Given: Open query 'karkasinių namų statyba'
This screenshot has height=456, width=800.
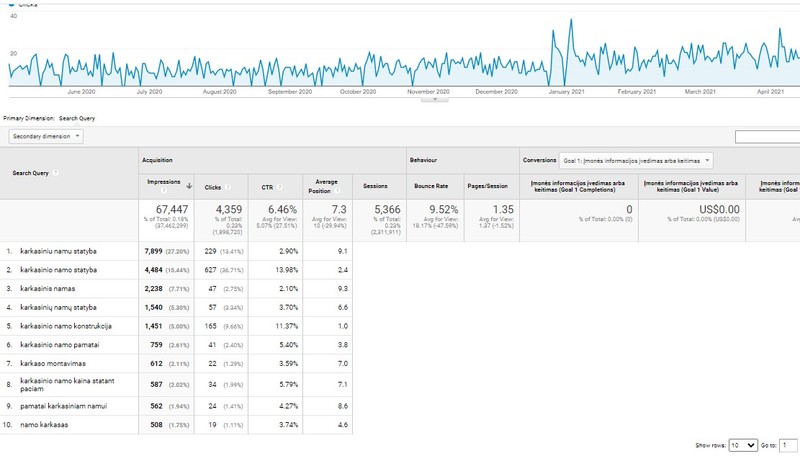Looking at the screenshot, I should pos(58,308).
